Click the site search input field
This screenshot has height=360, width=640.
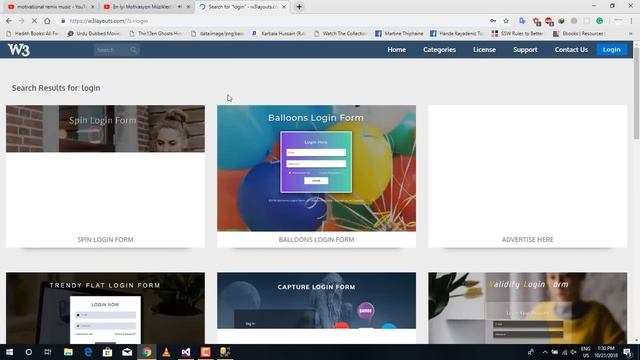click(111, 50)
